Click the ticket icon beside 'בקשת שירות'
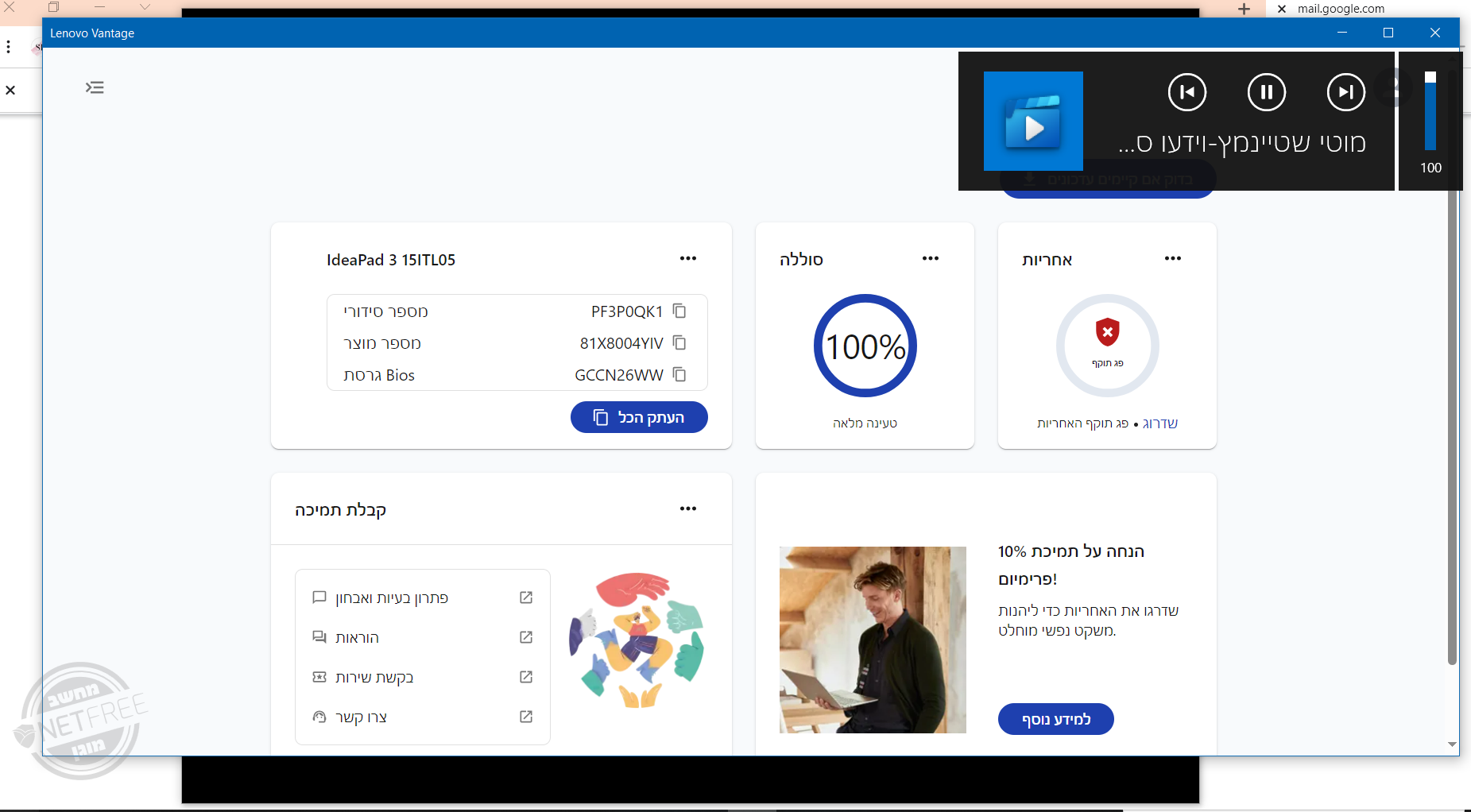The width and height of the screenshot is (1471, 812). (319, 677)
